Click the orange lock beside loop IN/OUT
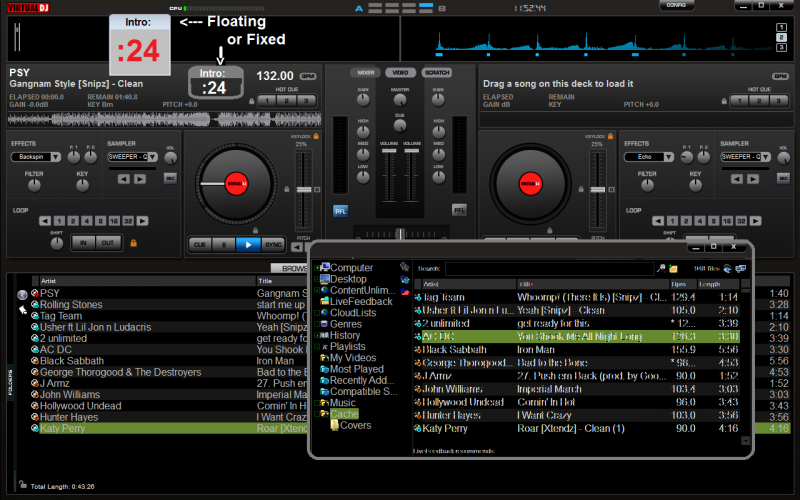Image resolution: width=800 pixels, height=500 pixels. click(134, 243)
